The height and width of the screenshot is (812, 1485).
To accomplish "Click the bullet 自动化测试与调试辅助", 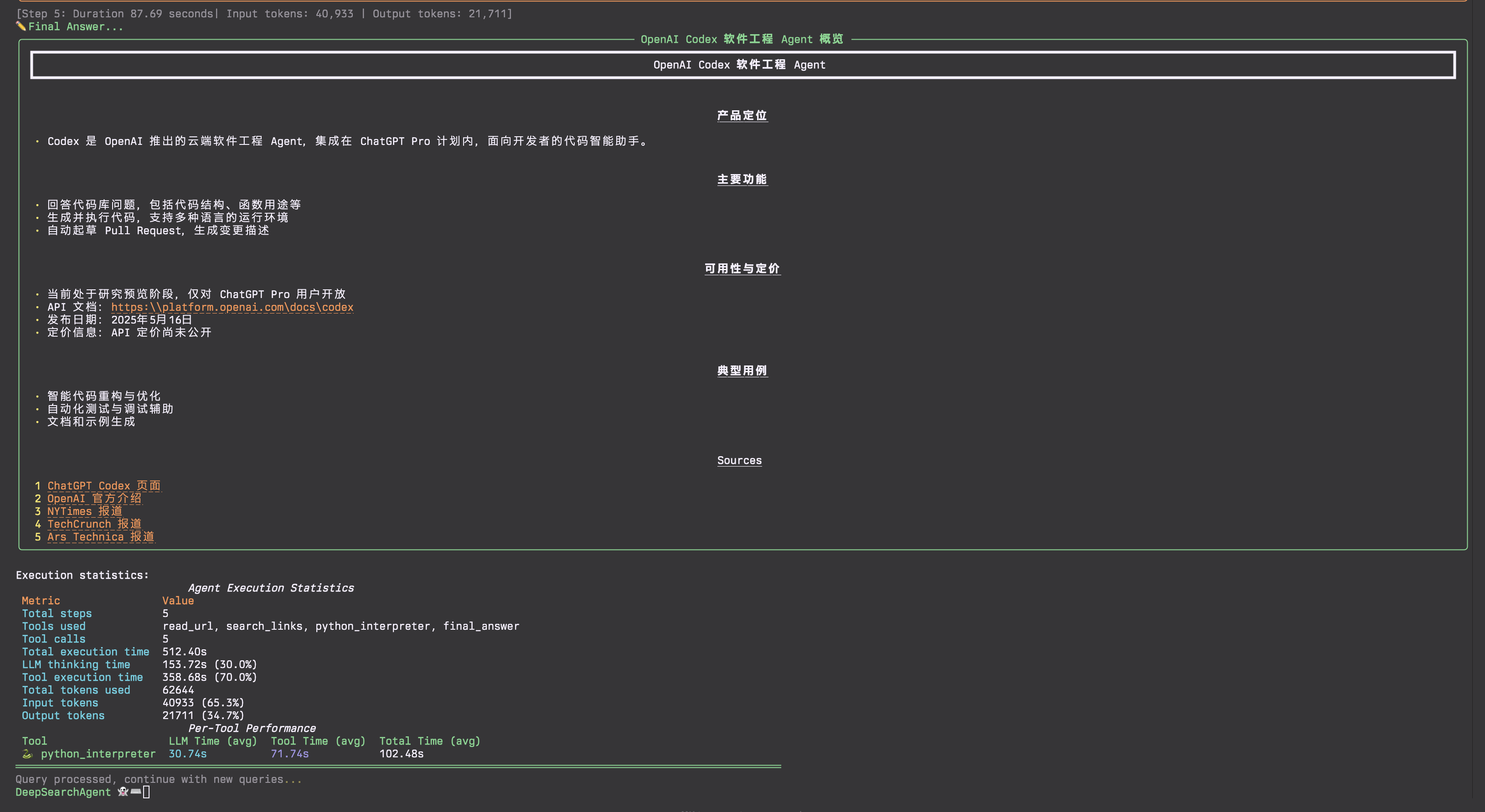I will point(111,409).
